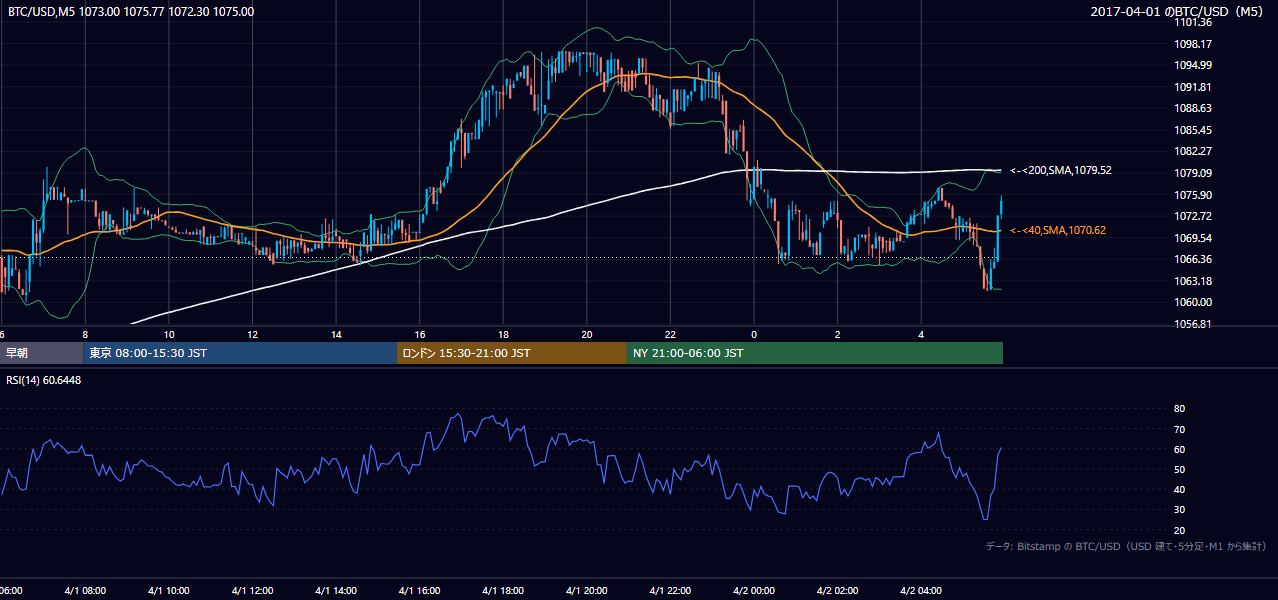Screen dimensions: 1278x600
Task: Click price axis value 1069.54
Action: tap(1194, 238)
